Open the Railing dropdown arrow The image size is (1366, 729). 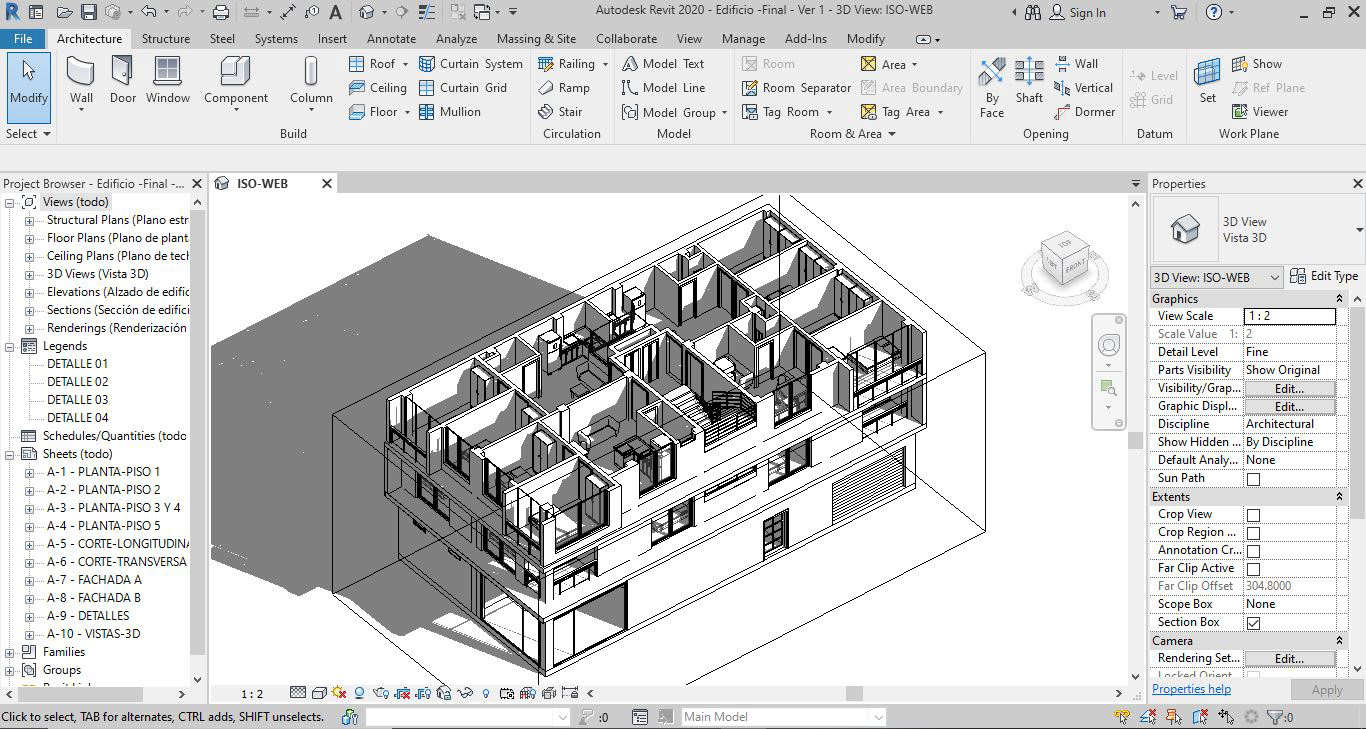pos(605,64)
